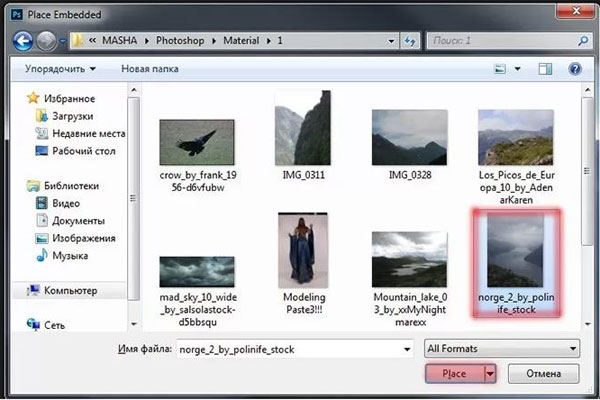This screenshot has height=400, width=600.
Task: Open Музыка library
Action: tap(70, 256)
